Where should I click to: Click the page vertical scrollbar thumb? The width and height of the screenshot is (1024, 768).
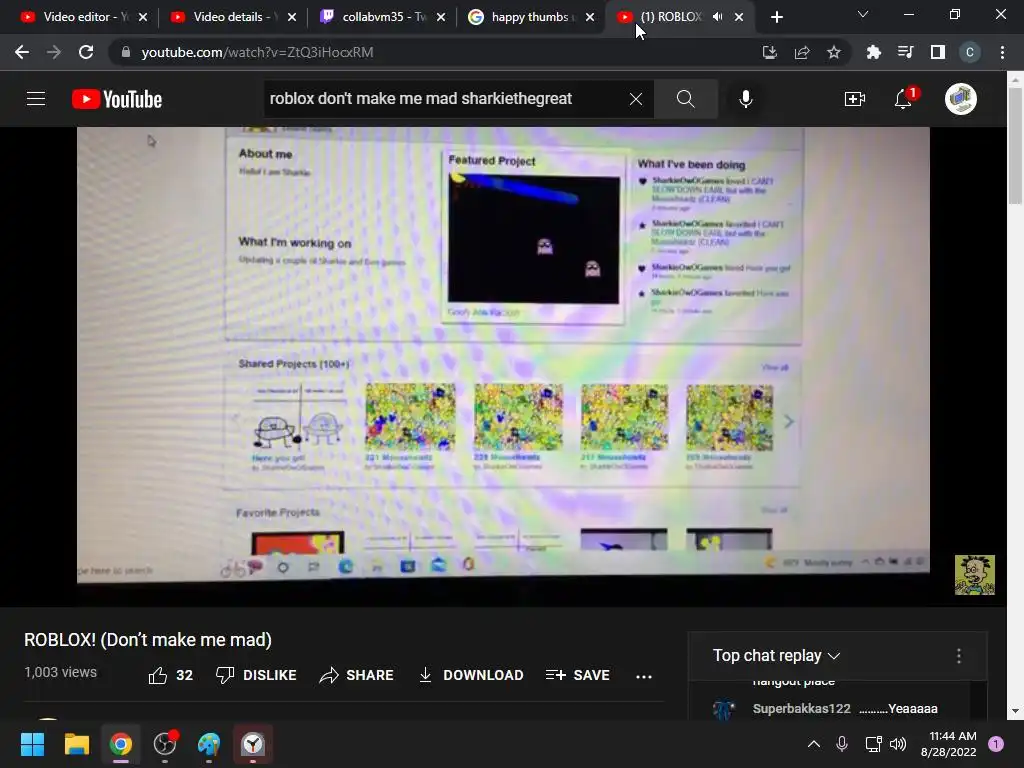click(1015, 147)
